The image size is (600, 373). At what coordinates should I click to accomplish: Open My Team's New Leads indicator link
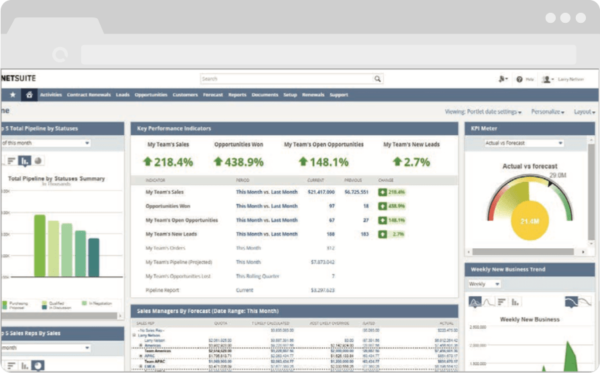point(171,234)
